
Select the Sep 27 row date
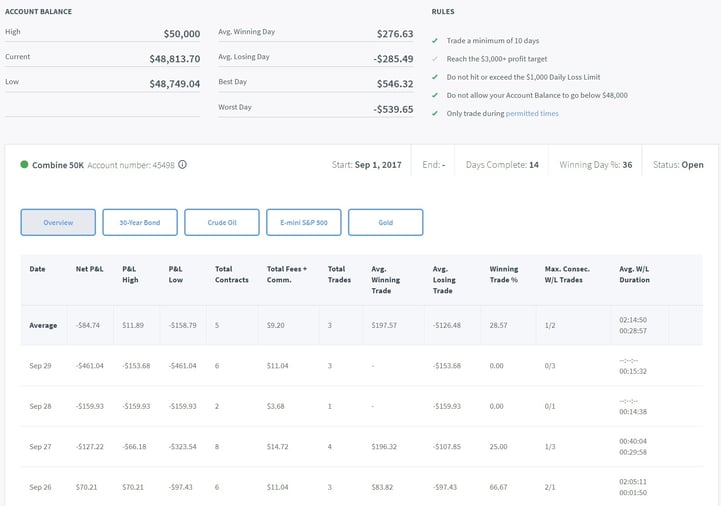[40, 447]
